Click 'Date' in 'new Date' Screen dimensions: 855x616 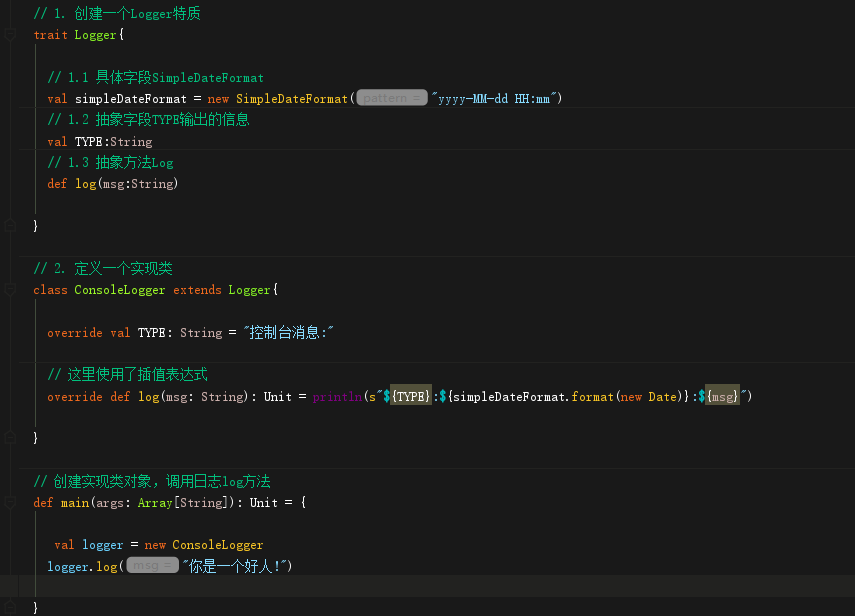663,396
